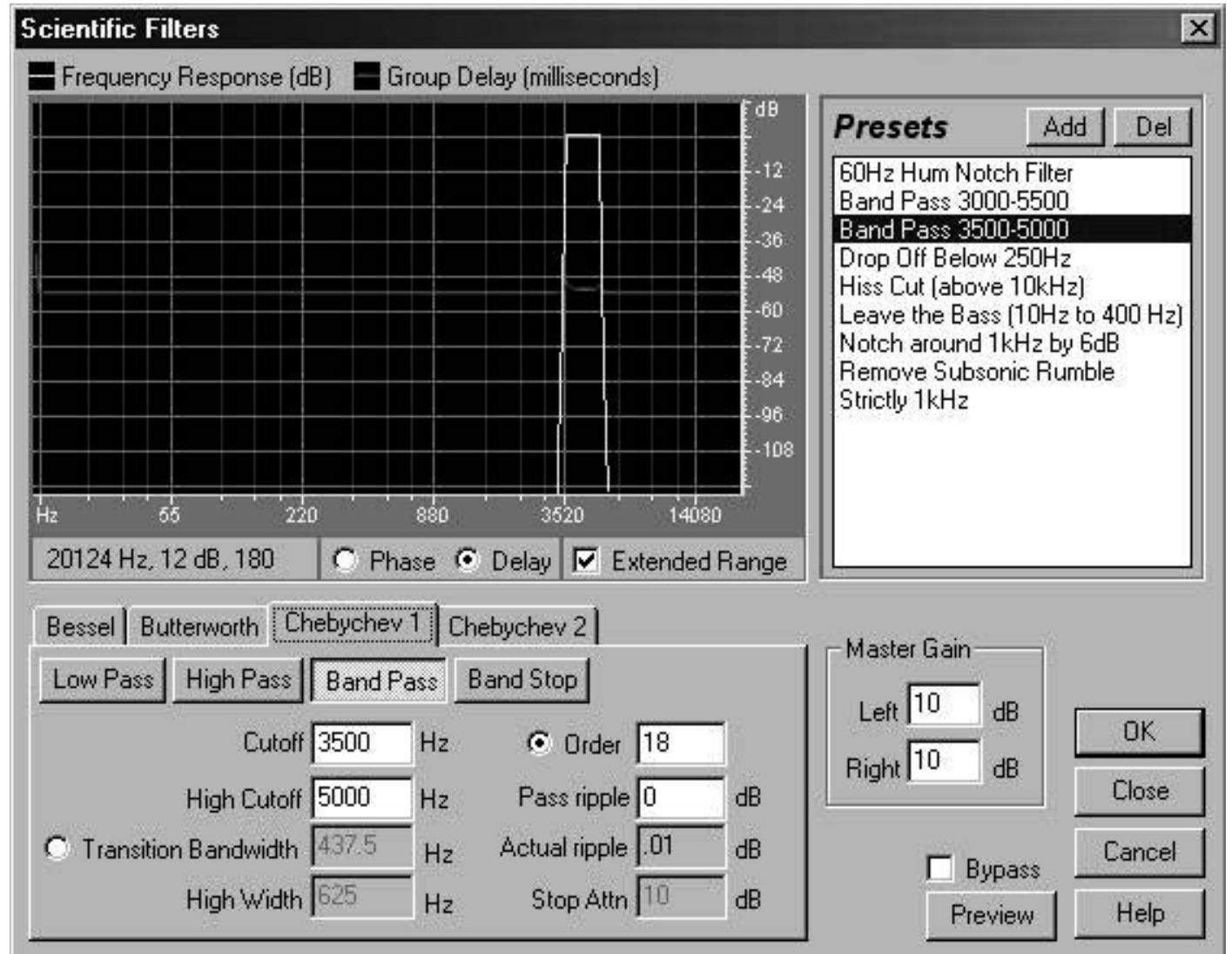Add a new preset
The image size is (1232, 954).
click(x=1065, y=127)
